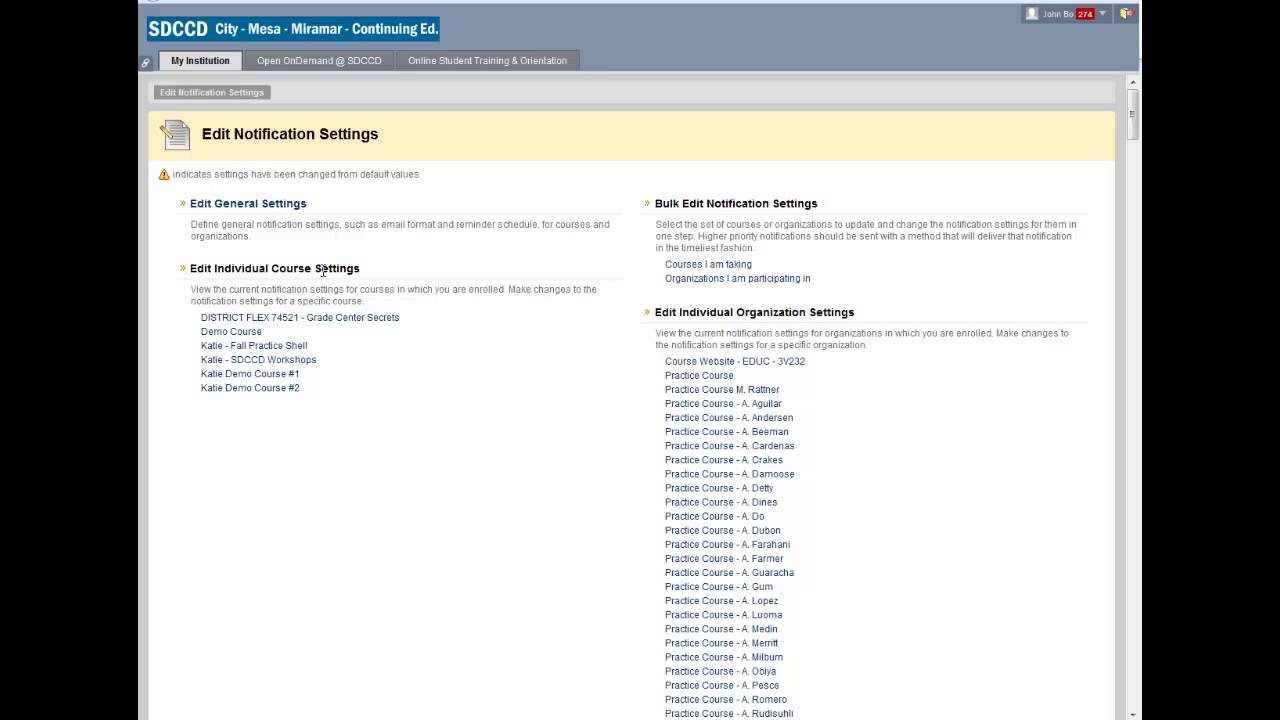Open Practice Course - A. Romero
1280x720 pixels.
click(726, 700)
